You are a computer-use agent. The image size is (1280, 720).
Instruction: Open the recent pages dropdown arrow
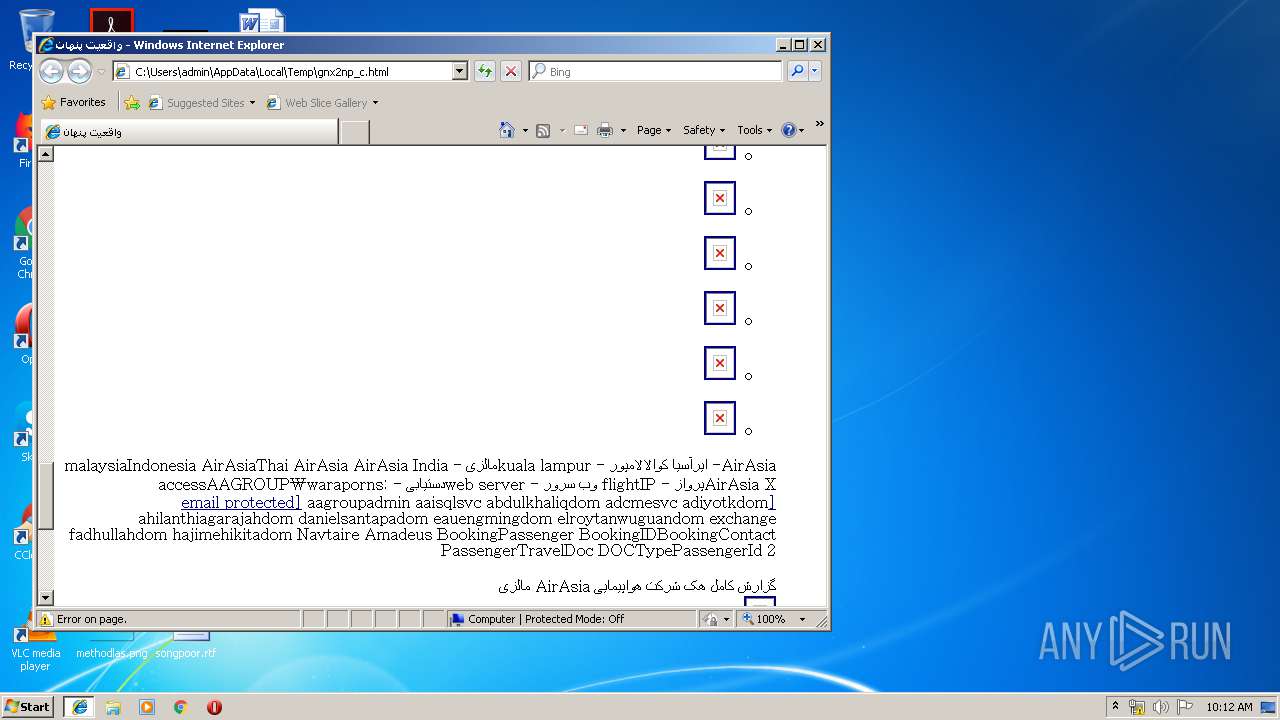(101, 72)
